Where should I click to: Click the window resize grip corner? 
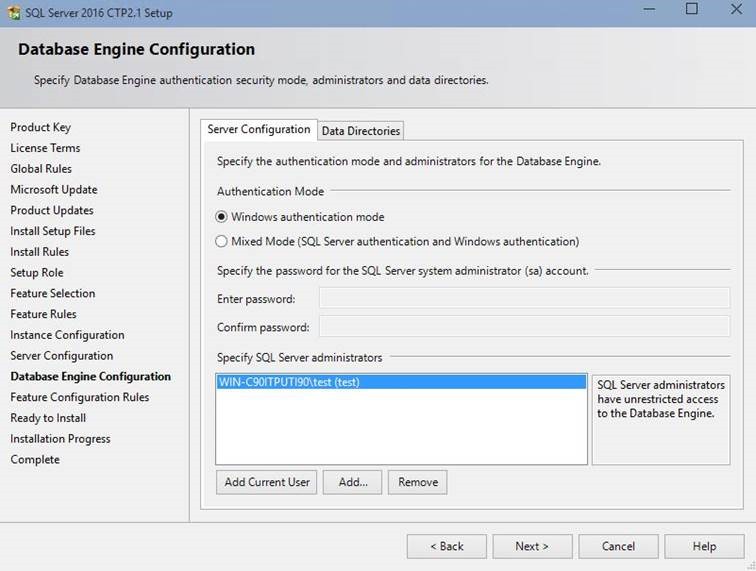[751, 566]
